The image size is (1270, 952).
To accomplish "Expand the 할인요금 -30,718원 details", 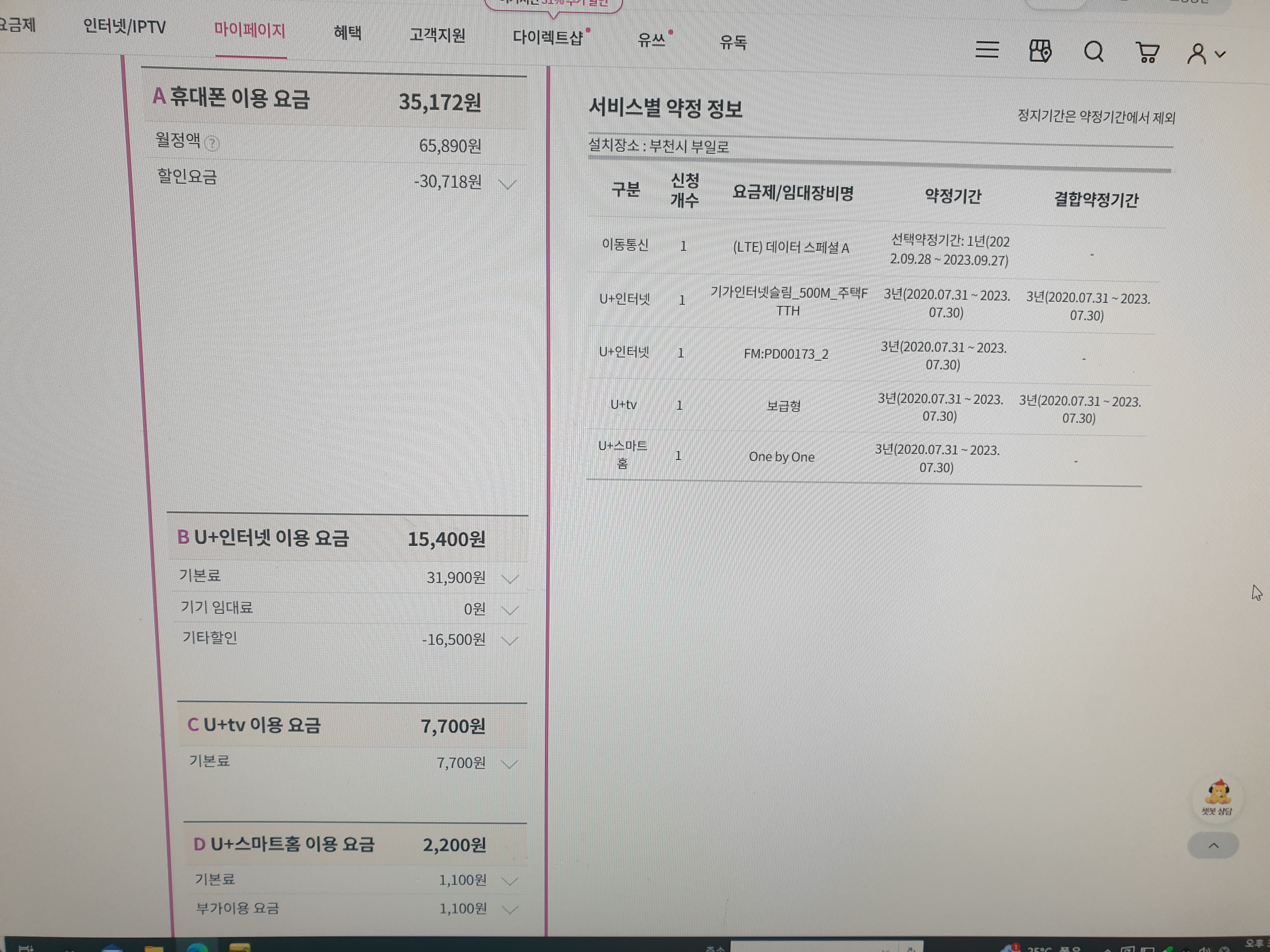I will (x=507, y=184).
